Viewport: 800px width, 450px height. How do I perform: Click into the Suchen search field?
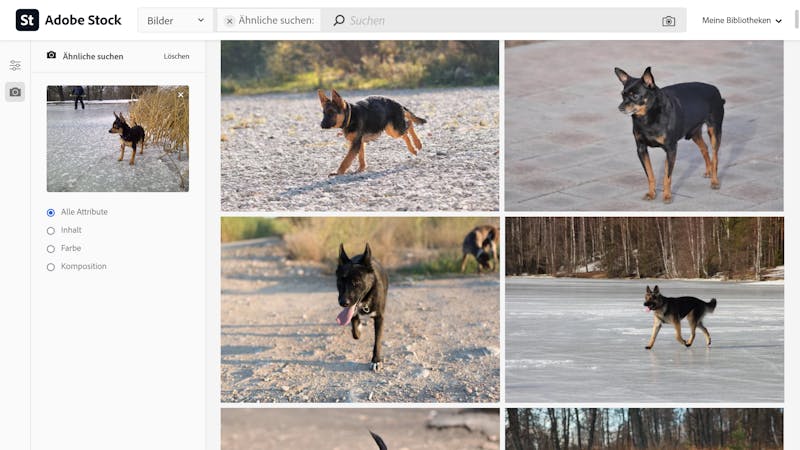503,20
